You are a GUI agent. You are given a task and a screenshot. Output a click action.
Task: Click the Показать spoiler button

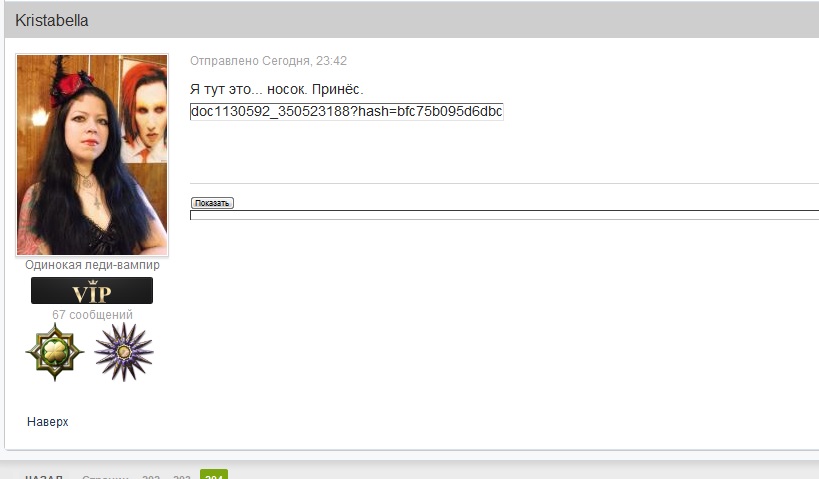212,203
